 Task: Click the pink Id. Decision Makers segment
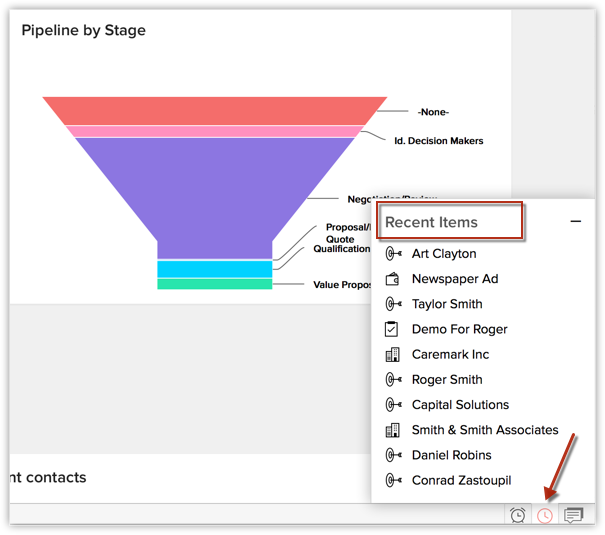pos(215,131)
